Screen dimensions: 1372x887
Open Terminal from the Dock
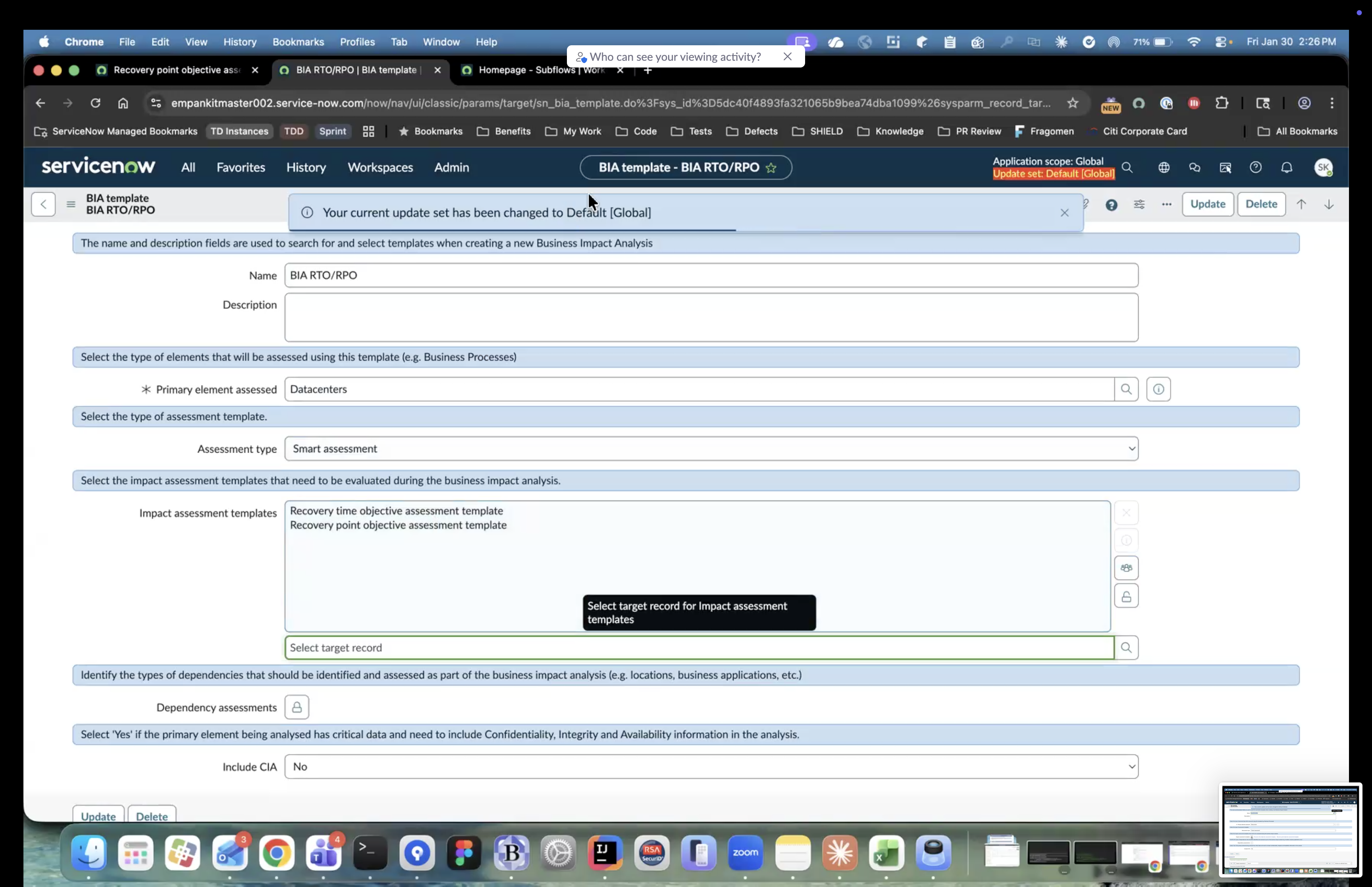370,853
